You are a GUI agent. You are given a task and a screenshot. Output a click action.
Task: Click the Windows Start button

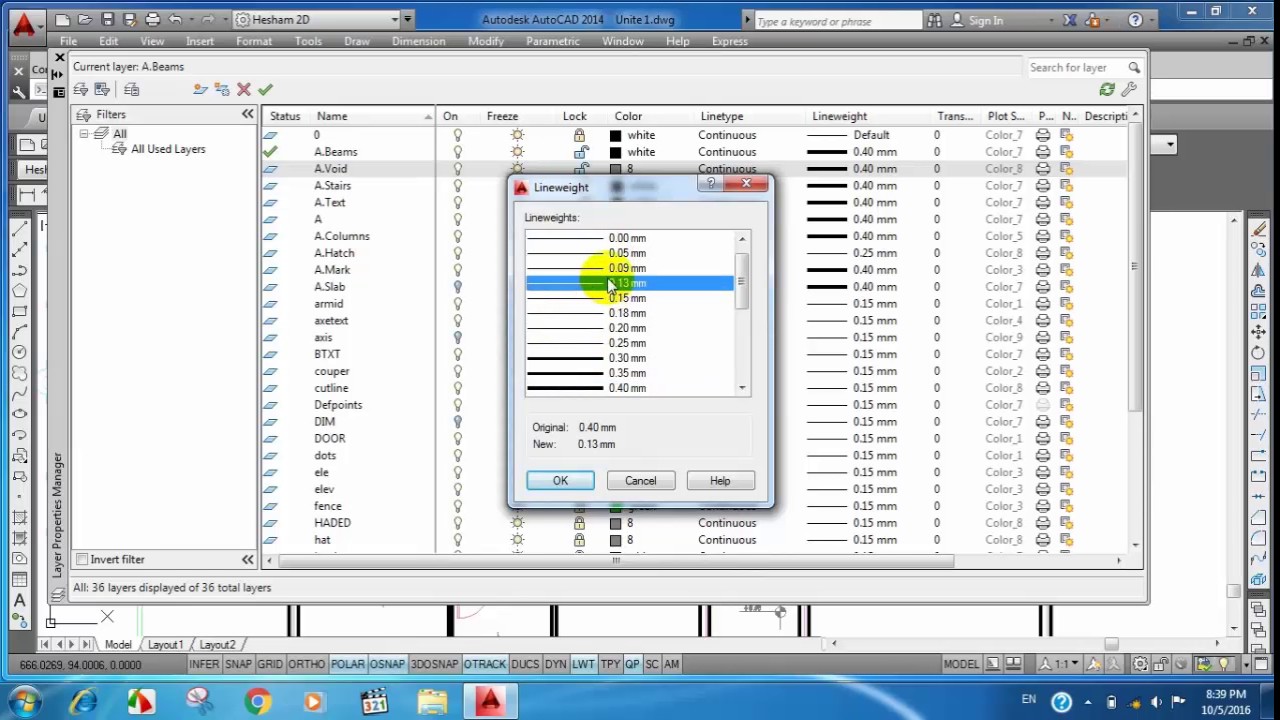23,701
